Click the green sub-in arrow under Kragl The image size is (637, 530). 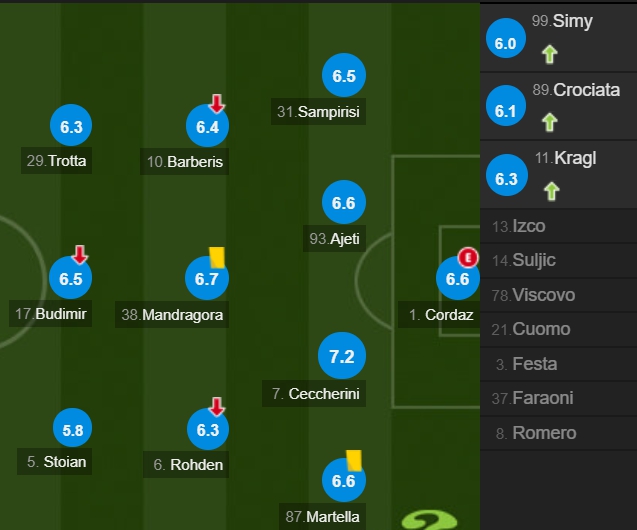(x=551, y=191)
